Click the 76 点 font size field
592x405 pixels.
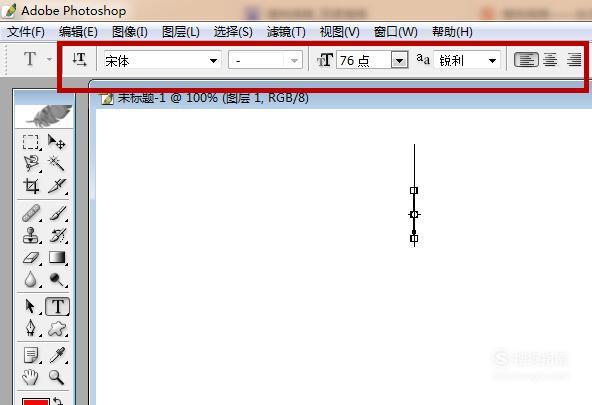click(364, 60)
